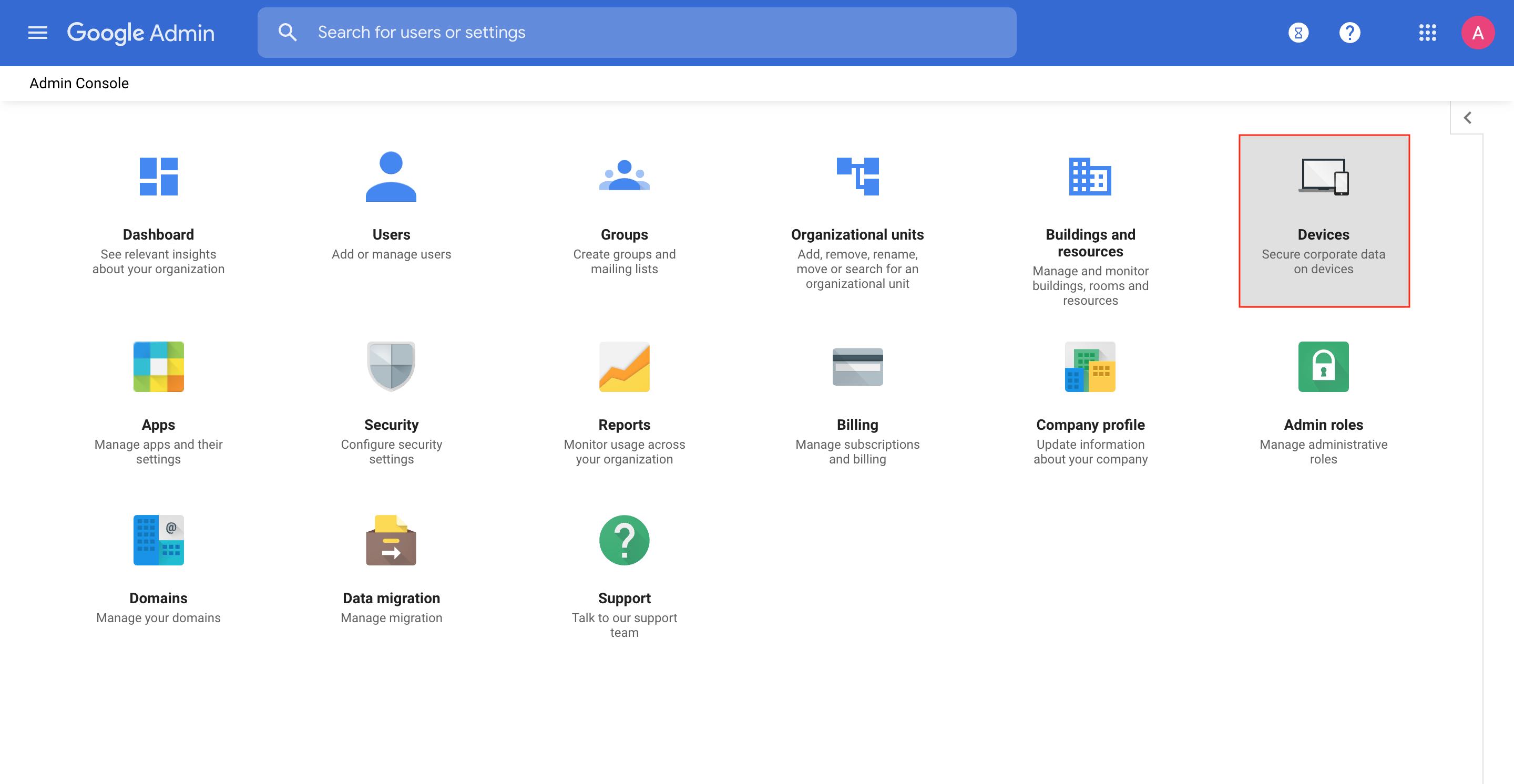The image size is (1514, 784).
Task: Click the Groups people icon
Action: click(x=624, y=176)
